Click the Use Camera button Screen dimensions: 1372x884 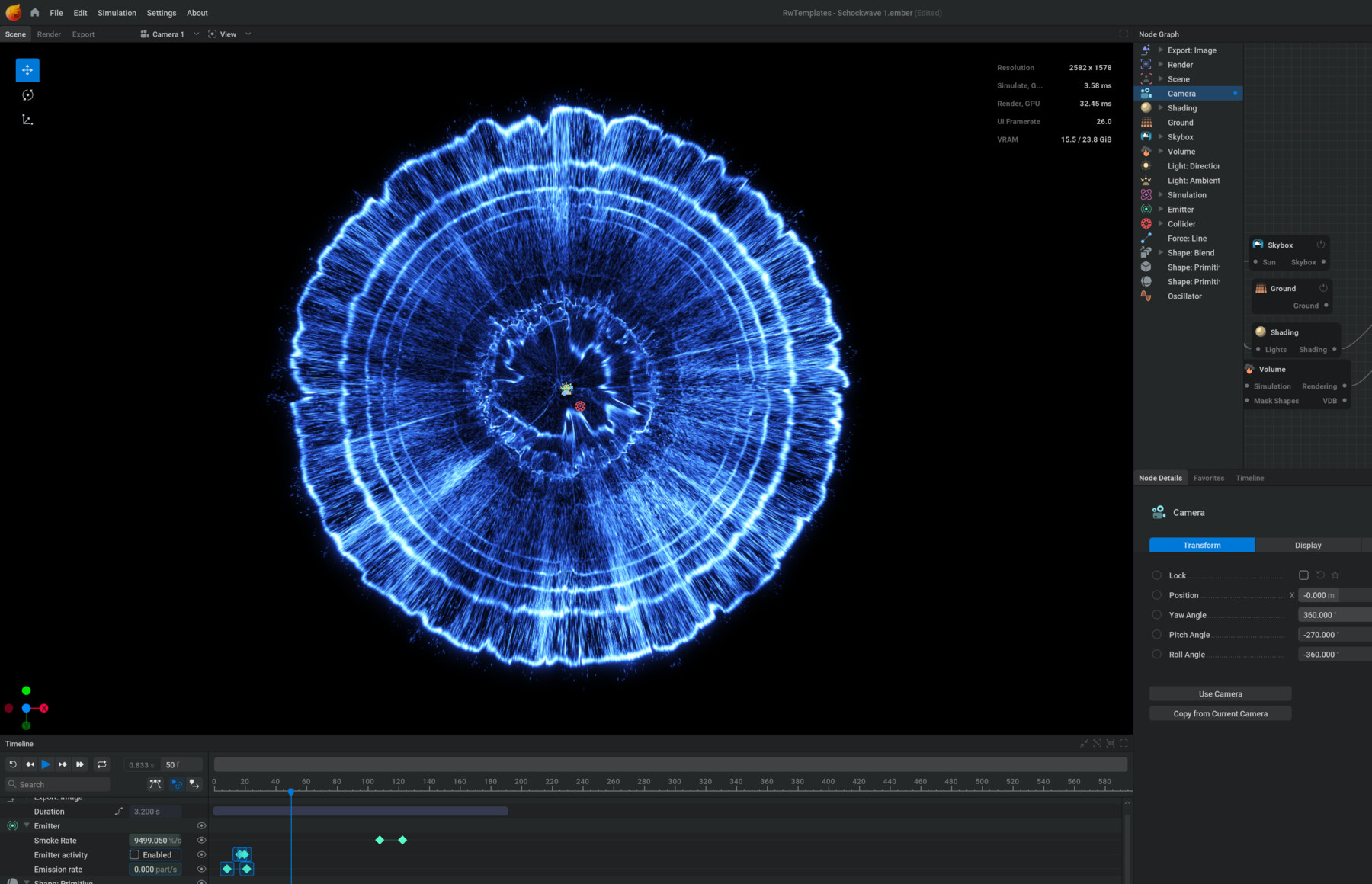1220,693
